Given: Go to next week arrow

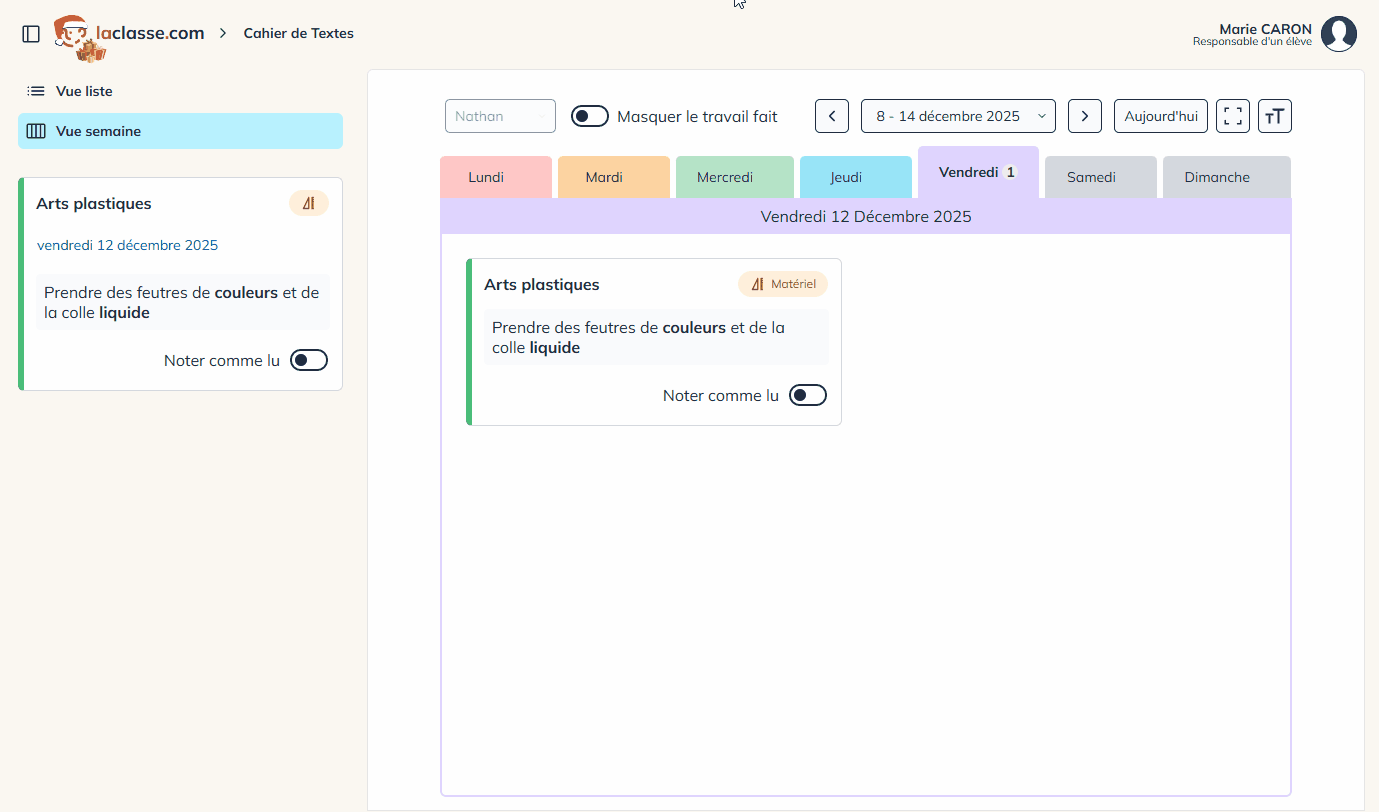Looking at the screenshot, I should click(x=1085, y=116).
